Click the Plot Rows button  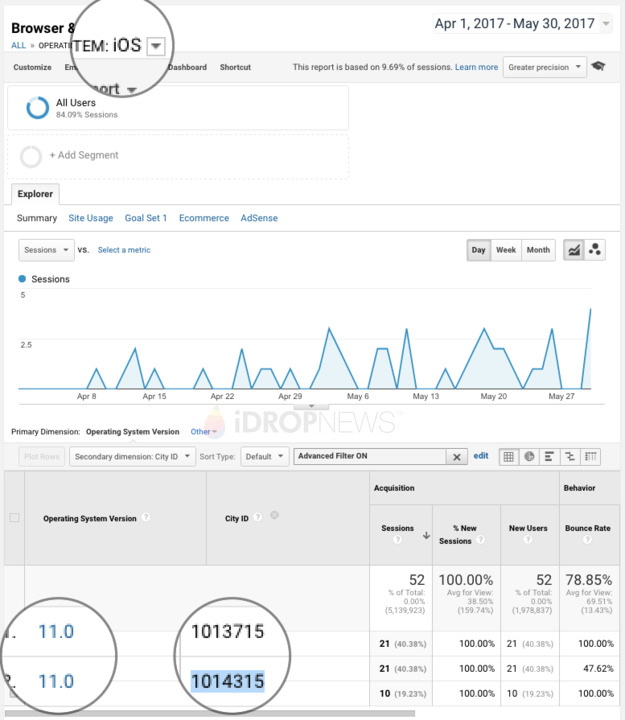(x=42, y=457)
